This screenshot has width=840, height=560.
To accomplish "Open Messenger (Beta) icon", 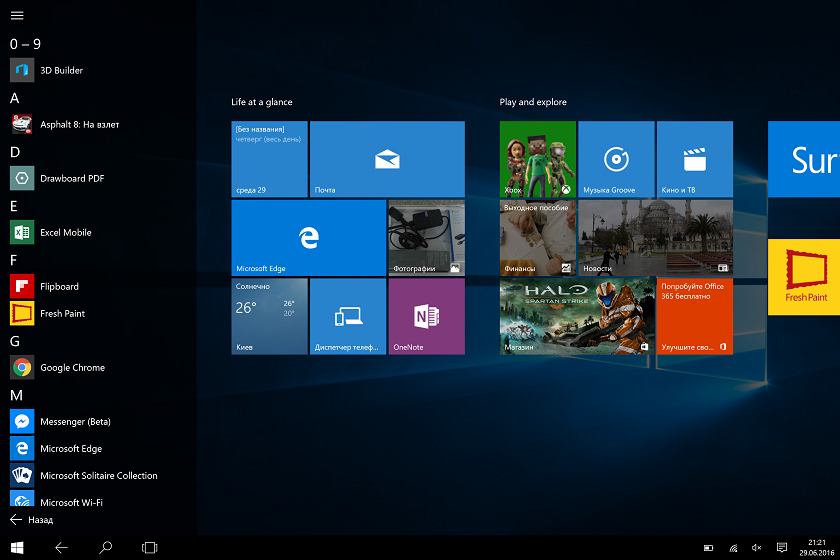I will click(22, 422).
